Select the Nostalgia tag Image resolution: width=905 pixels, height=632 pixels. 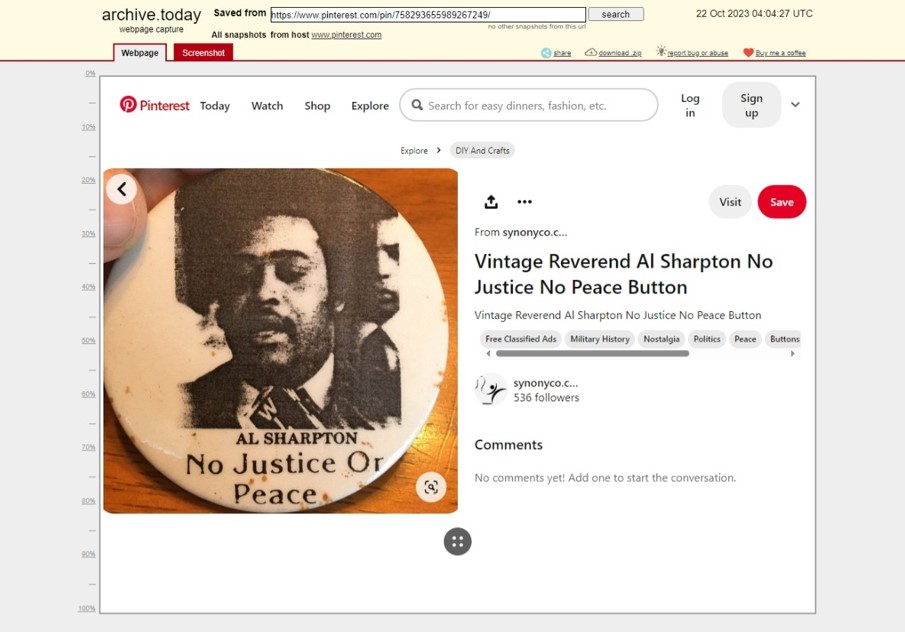point(661,339)
